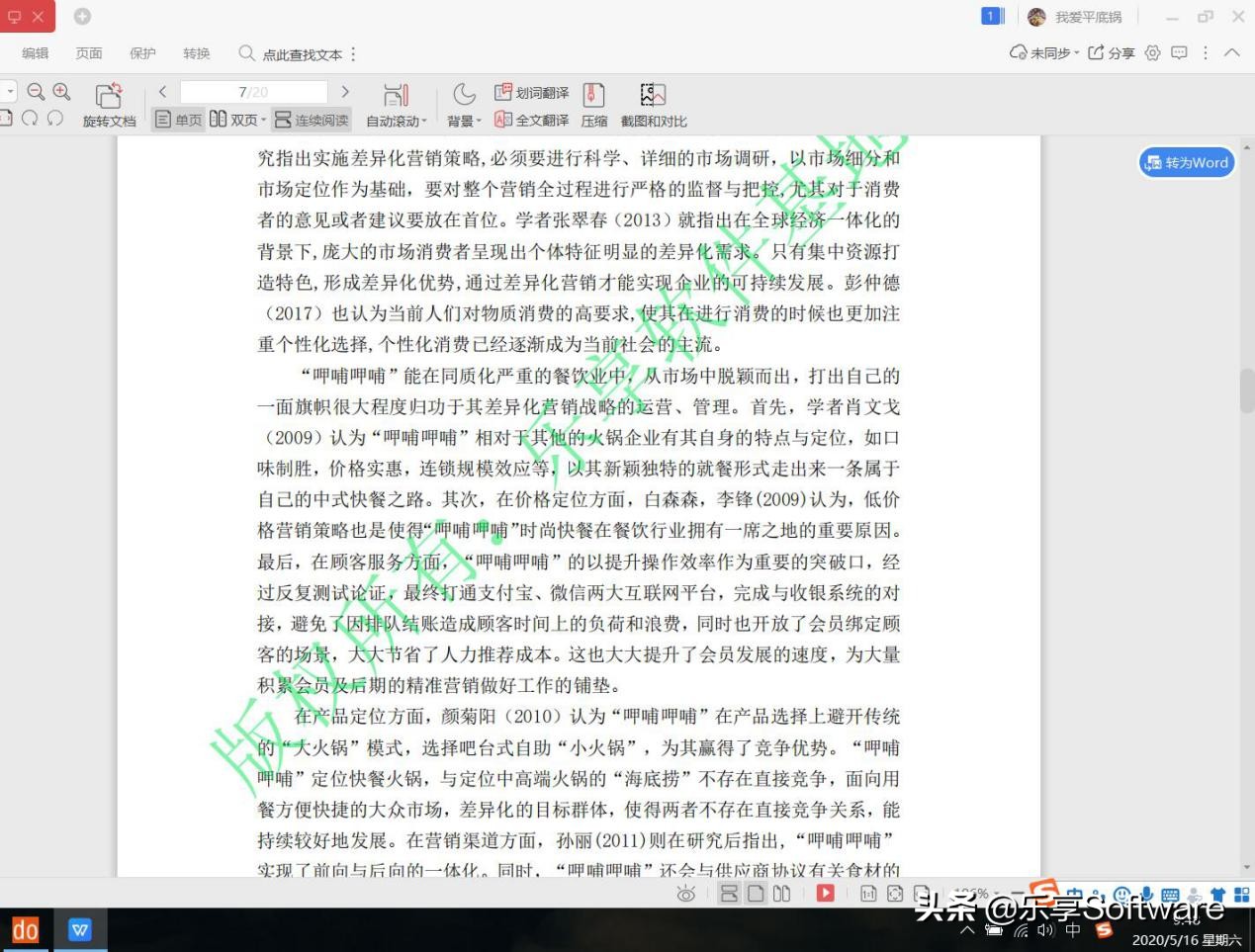Toggle 连续阅读 continuous reading mode

point(311,119)
